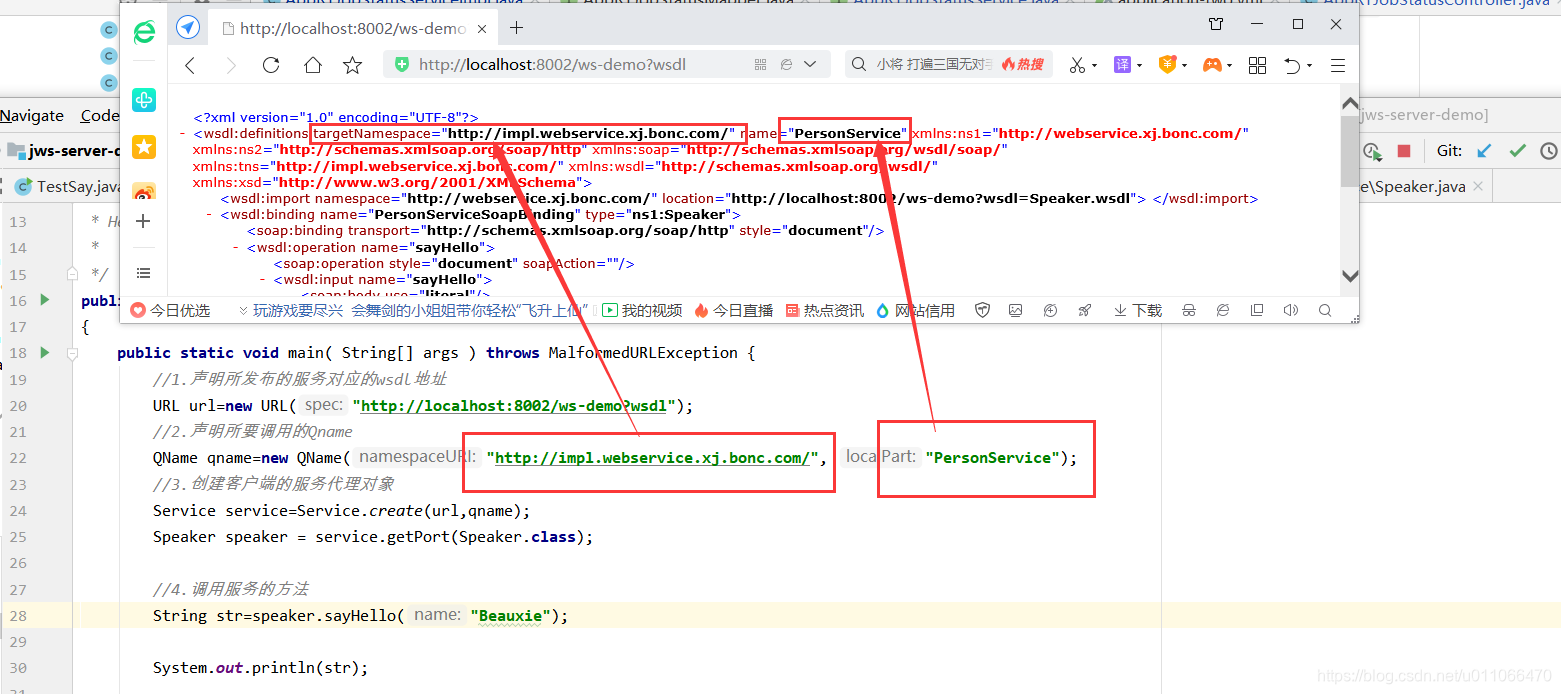Toggle browser sound with speaker icon
The width and height of the screenshot is (1561, 694).
click(x=1290, y=310)
